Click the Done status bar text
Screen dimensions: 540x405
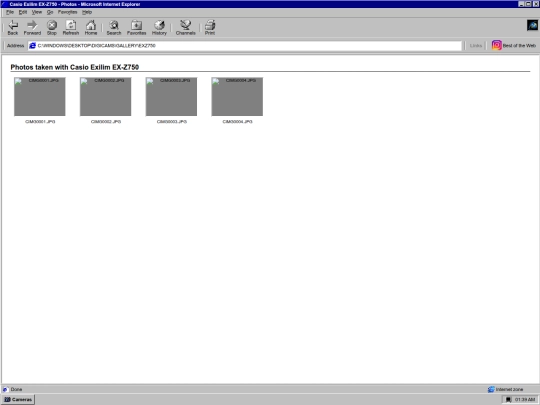tap(16, 389)
